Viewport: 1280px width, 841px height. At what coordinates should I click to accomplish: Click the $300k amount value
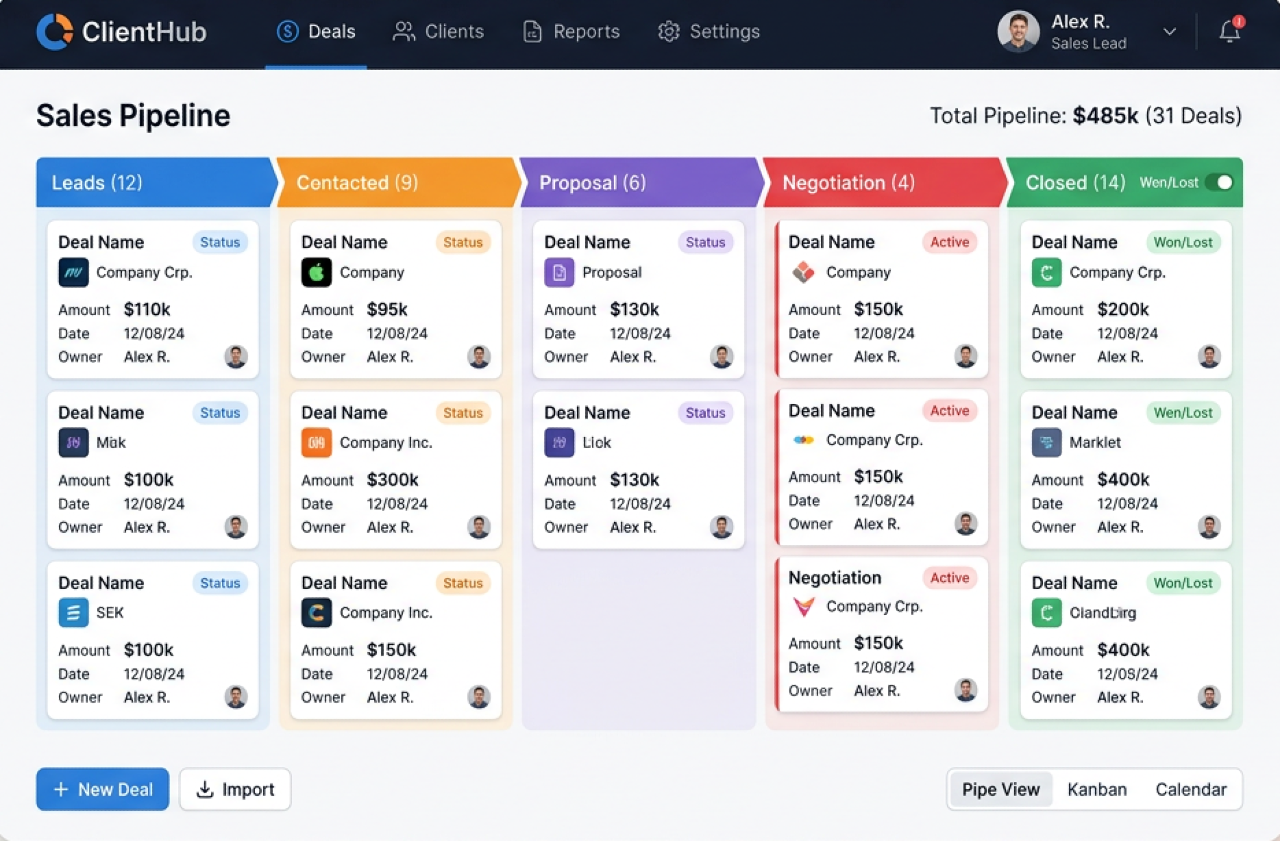coord(393,479)
